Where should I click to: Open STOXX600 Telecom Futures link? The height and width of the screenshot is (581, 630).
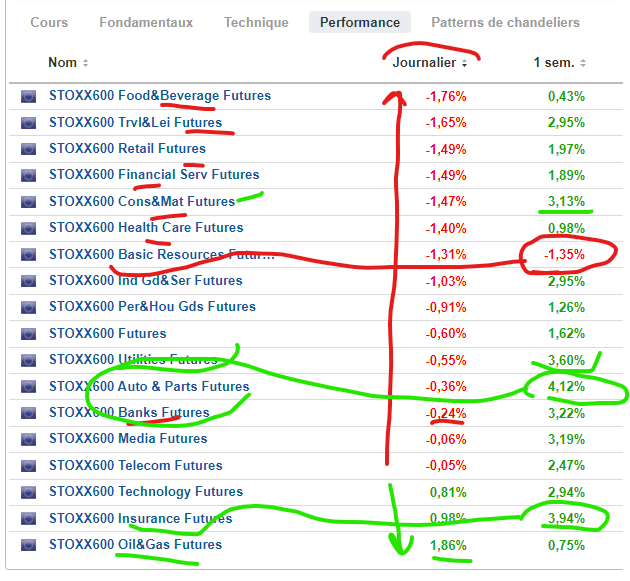tap(135, 465)
